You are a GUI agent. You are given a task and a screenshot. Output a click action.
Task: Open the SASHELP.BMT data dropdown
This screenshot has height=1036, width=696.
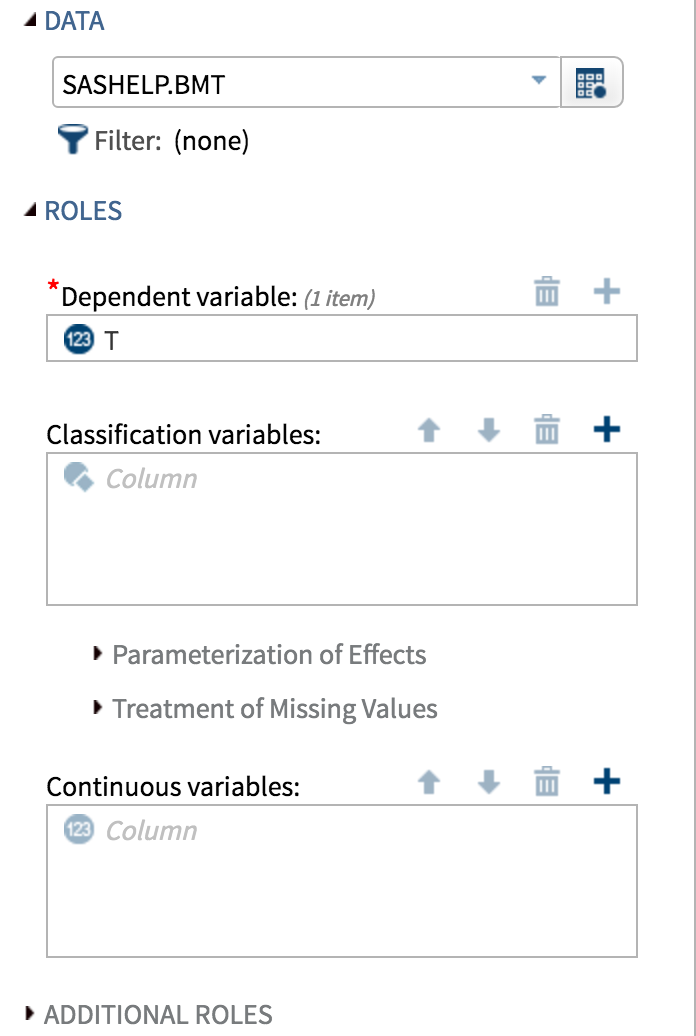tap(539, 80)
